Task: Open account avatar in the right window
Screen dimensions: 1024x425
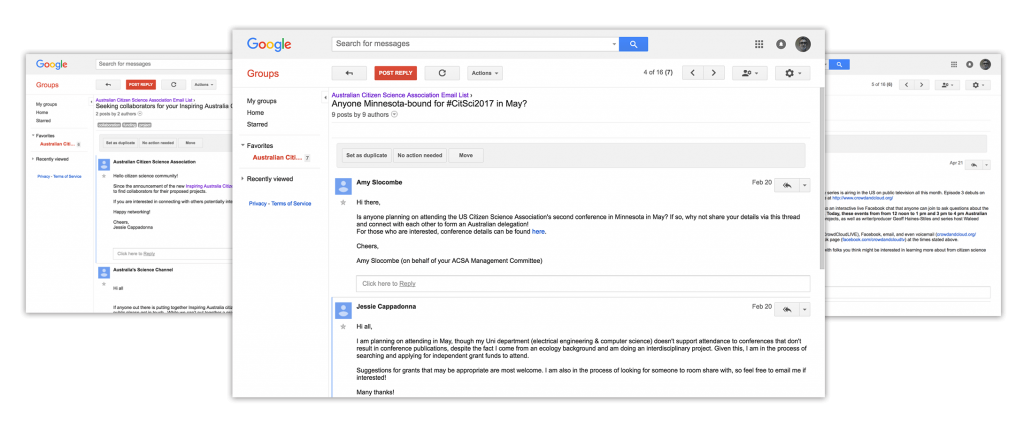Action: (985, 65)
